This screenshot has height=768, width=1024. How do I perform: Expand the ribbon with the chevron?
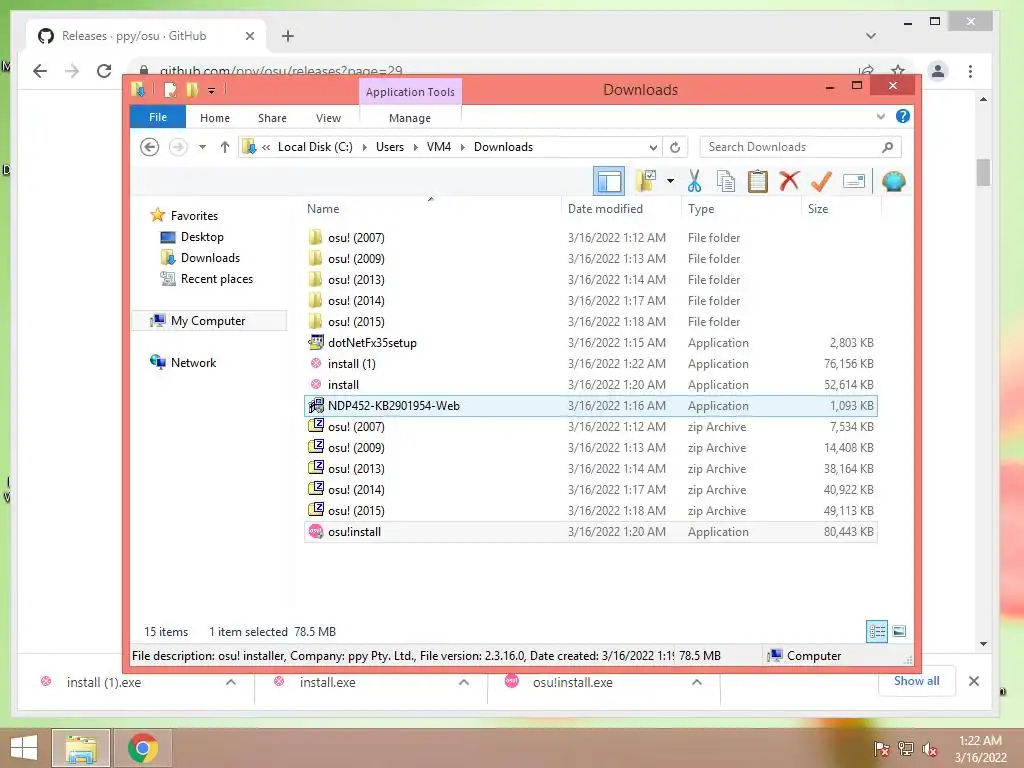880,117
